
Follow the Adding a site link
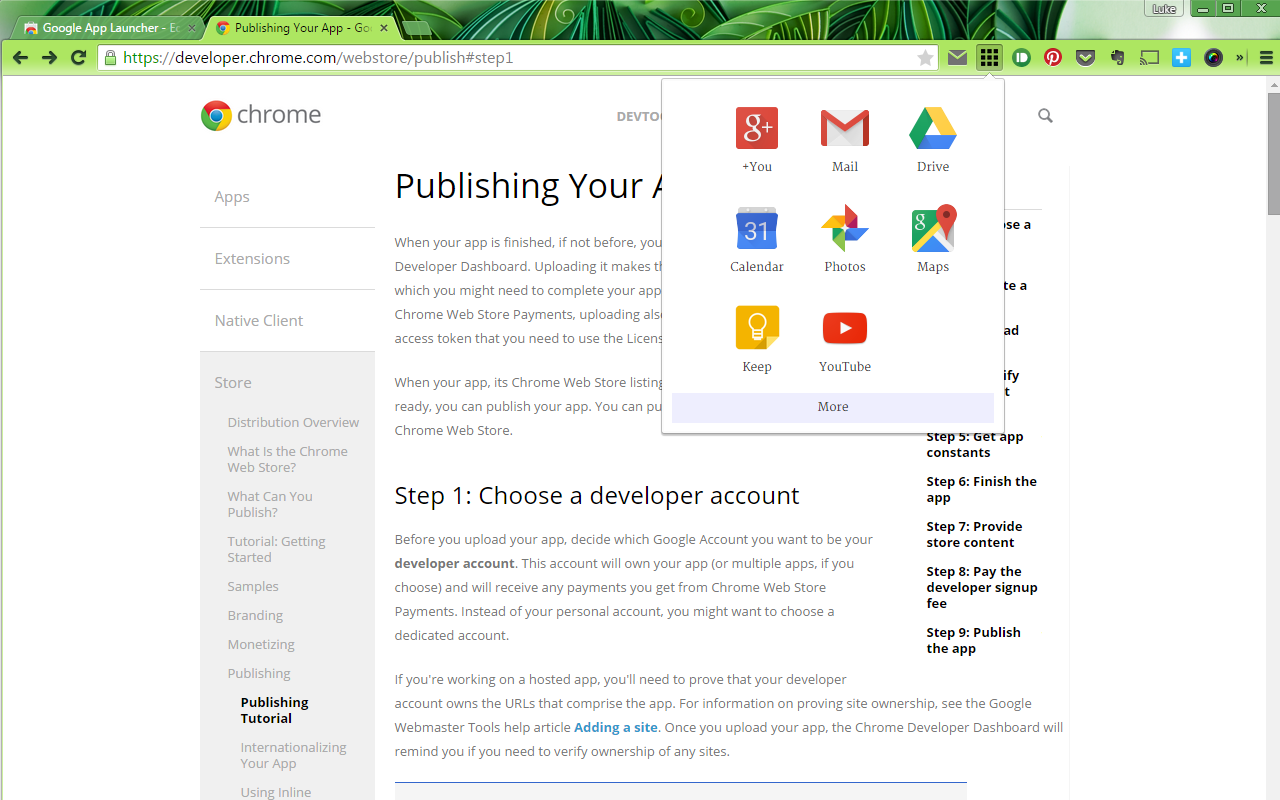tap(616, 727)
